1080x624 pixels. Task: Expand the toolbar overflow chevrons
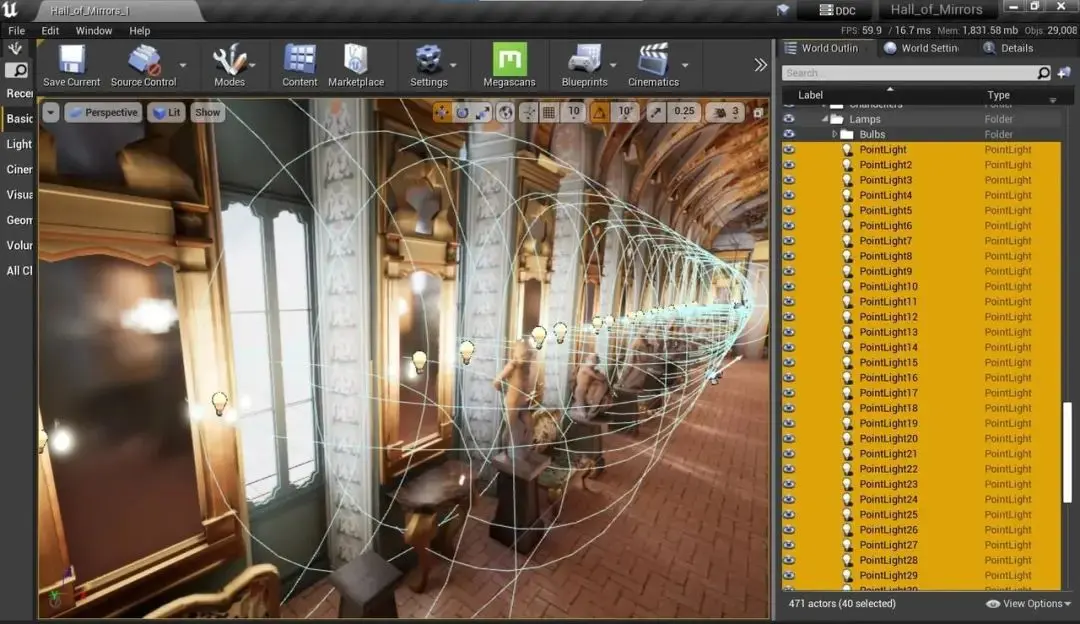point(760,65)
